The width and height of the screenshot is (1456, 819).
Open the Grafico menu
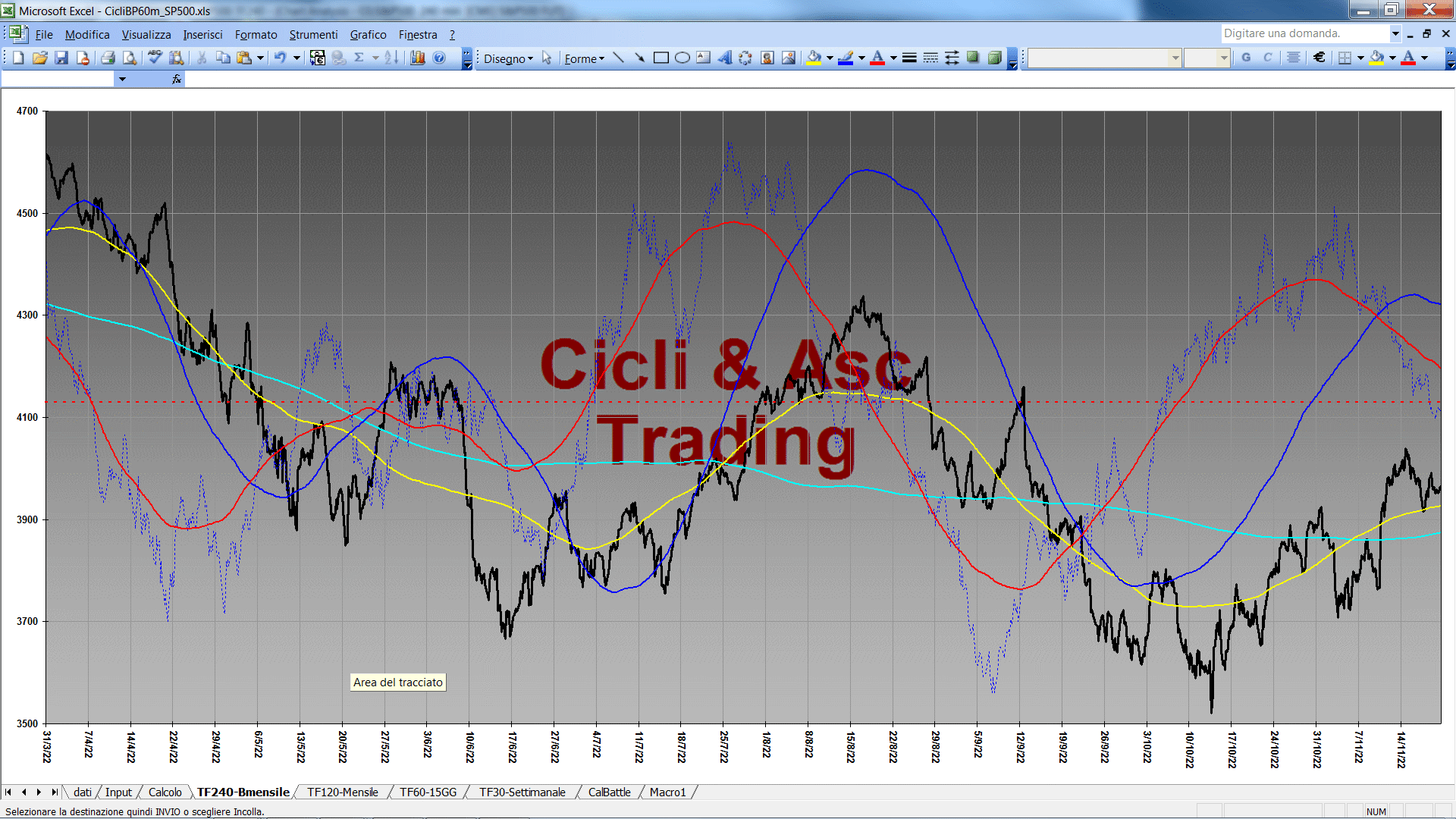[368, 35]
